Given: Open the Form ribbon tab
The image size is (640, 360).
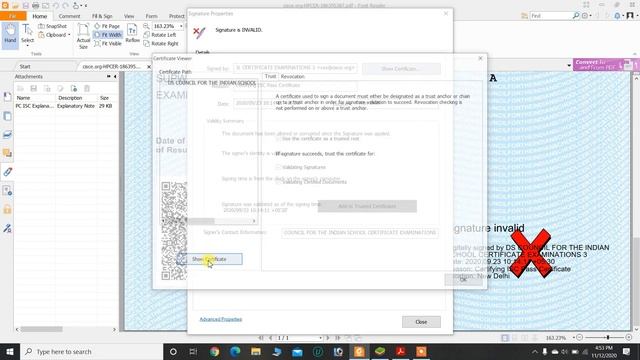Looking at the screenshot, I should coord(151,16).
